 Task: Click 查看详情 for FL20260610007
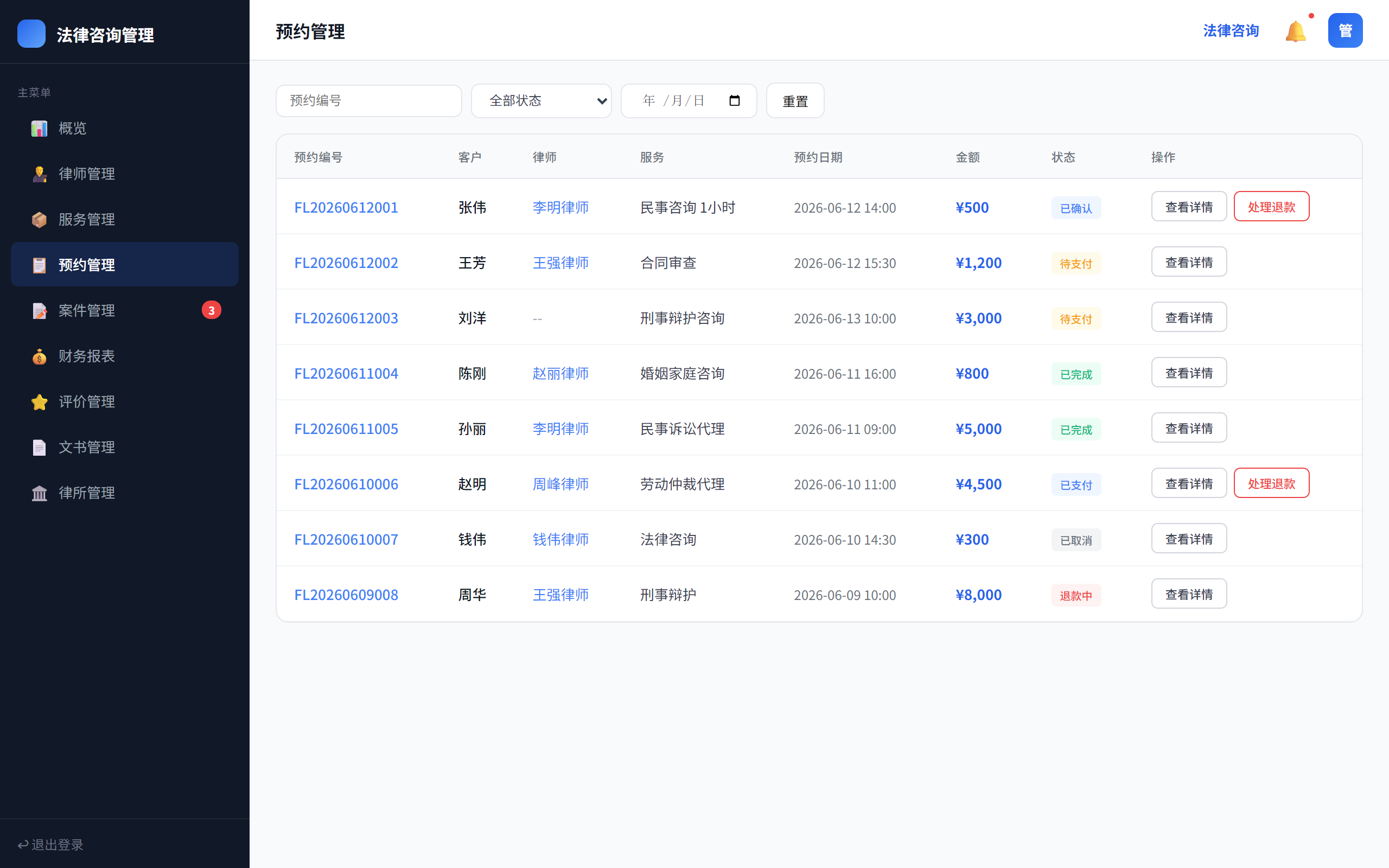pos(1189,539)
